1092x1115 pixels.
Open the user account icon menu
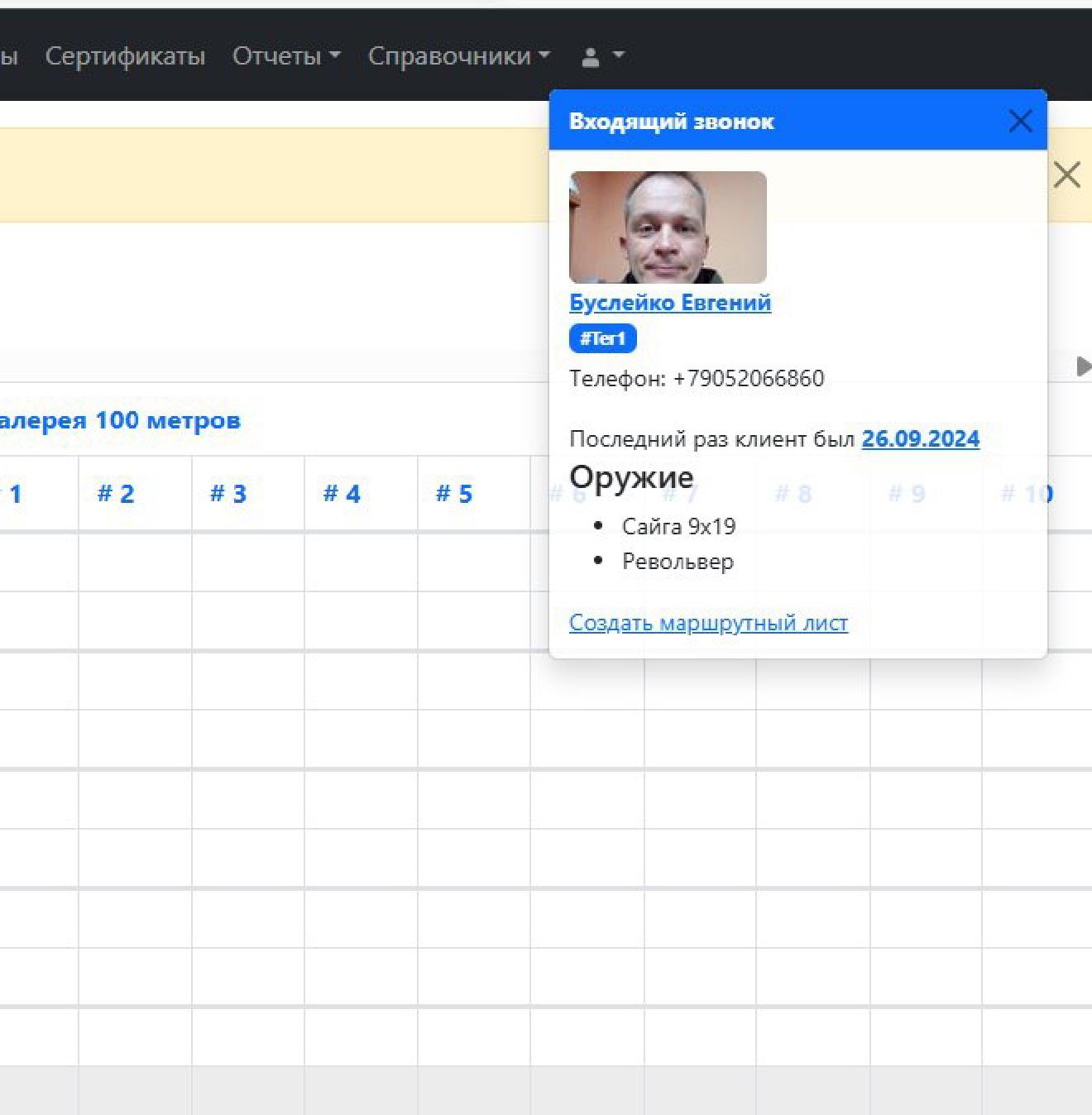(x=591, y=56)
